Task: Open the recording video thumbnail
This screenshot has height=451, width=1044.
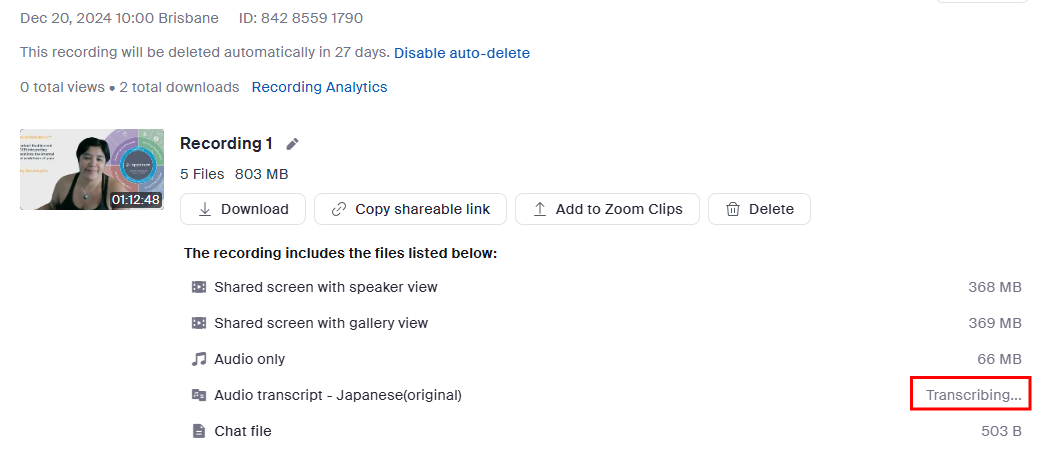Action: click(92, 169)
